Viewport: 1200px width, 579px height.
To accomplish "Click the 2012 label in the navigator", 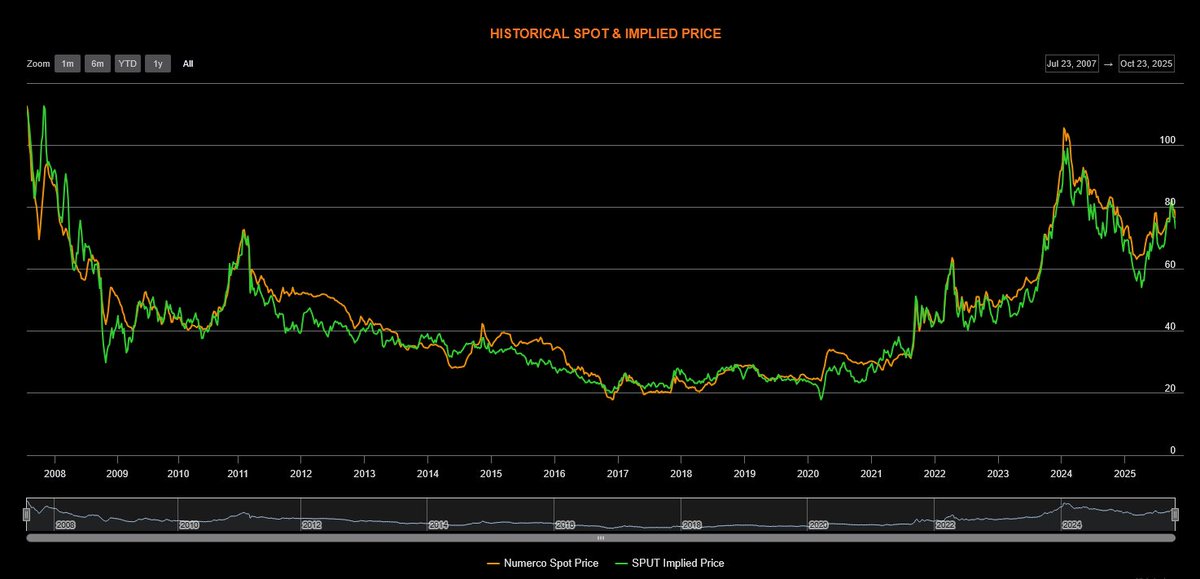I will pos(311,525).
